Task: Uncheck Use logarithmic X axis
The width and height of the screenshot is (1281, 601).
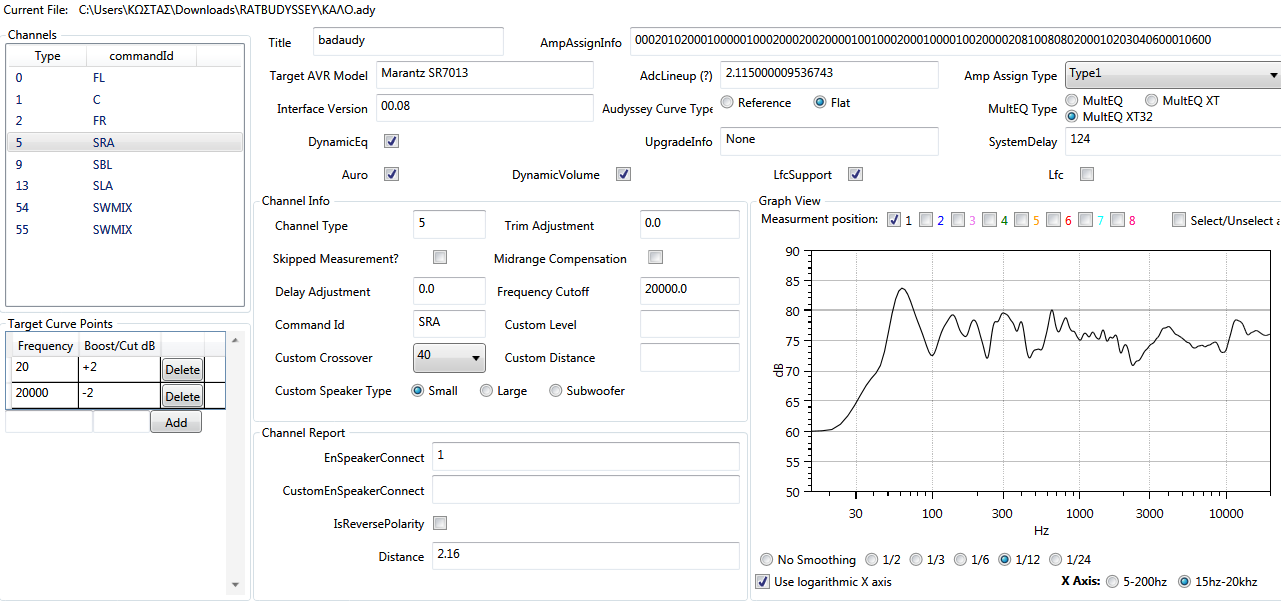Action: [x=764, y=582]
